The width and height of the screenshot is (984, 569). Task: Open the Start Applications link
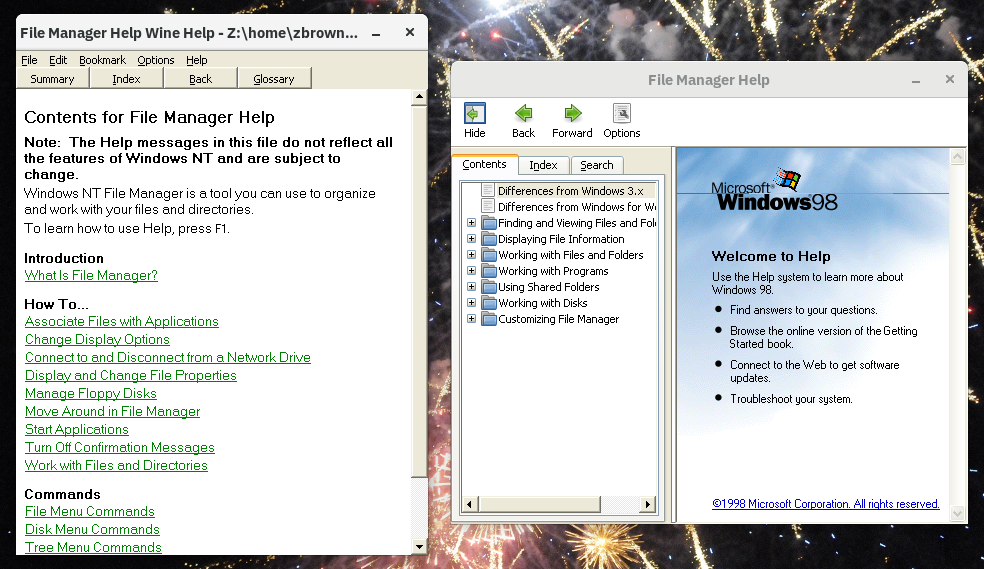pos(77,430)
